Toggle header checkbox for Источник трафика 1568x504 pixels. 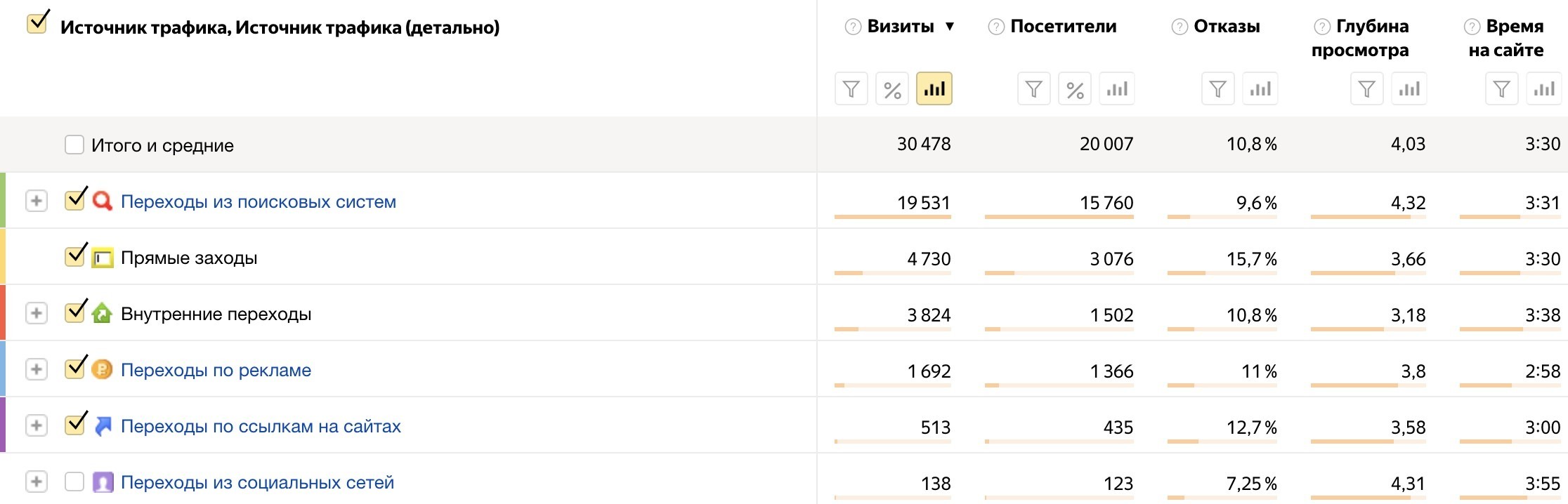[37, 22]
